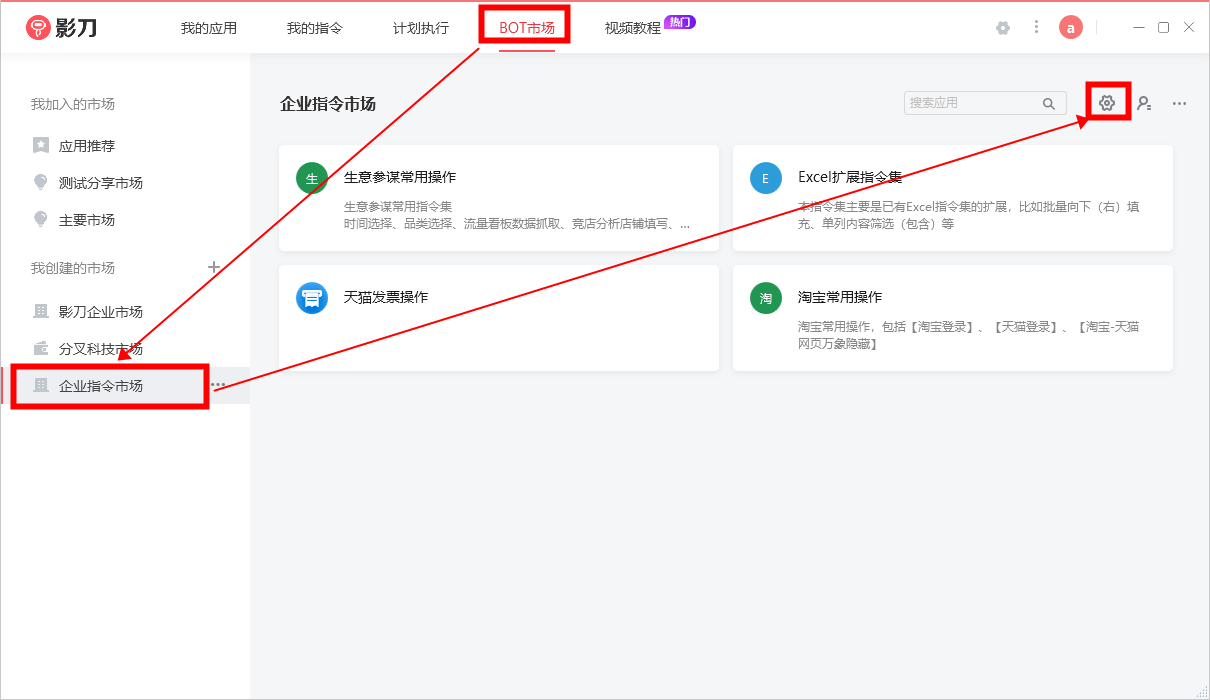
Task: Open 主要市场 in sidebar
Action: point(125,220)
